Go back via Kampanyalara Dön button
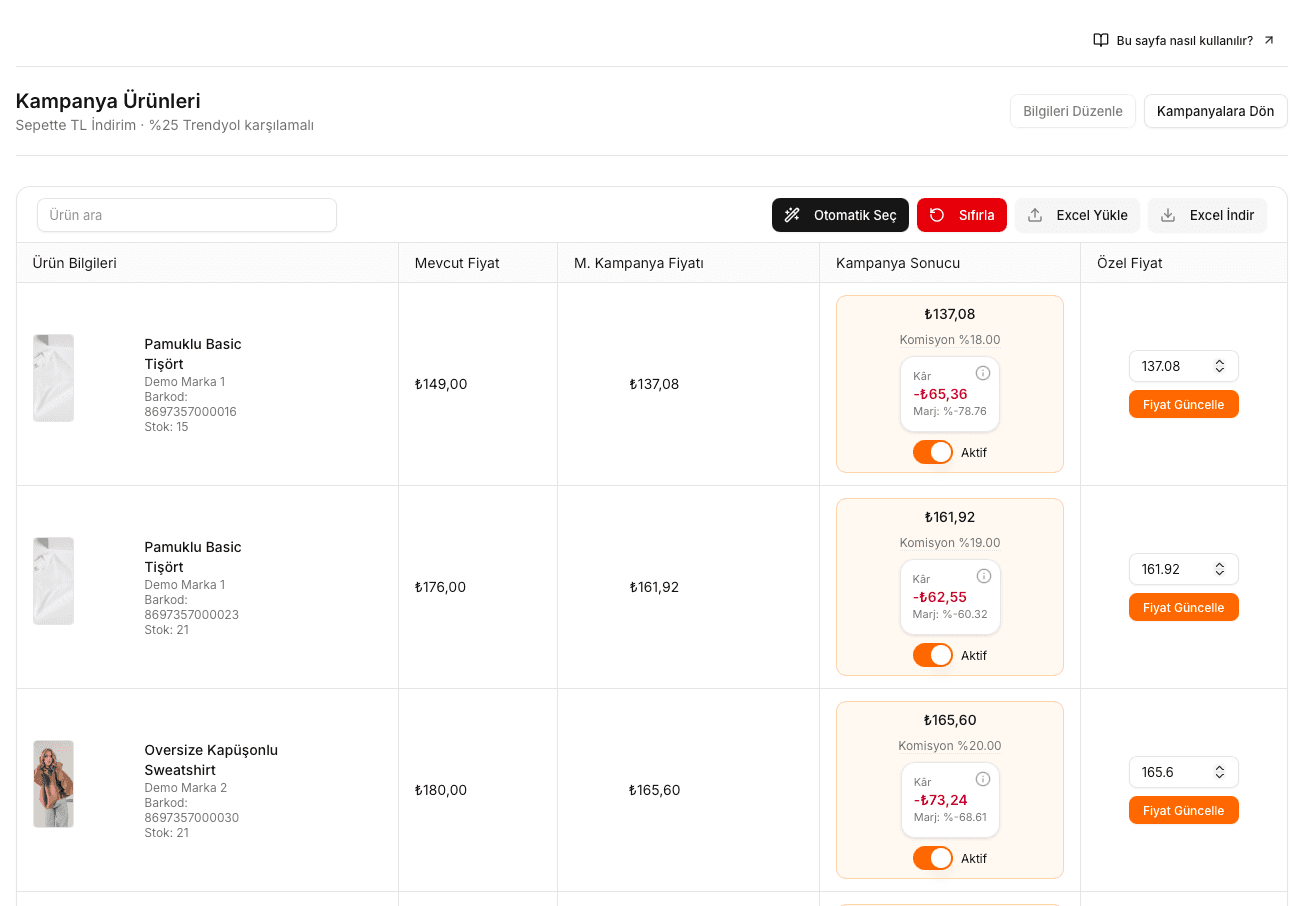Screen dimensions: 1315x906 pos(1216,111)
